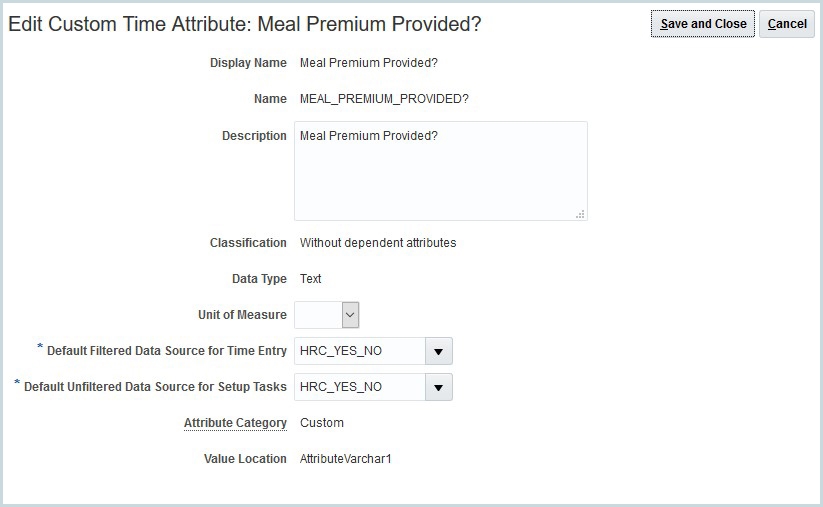Click the Description box resize handle

tap(581, 214)
